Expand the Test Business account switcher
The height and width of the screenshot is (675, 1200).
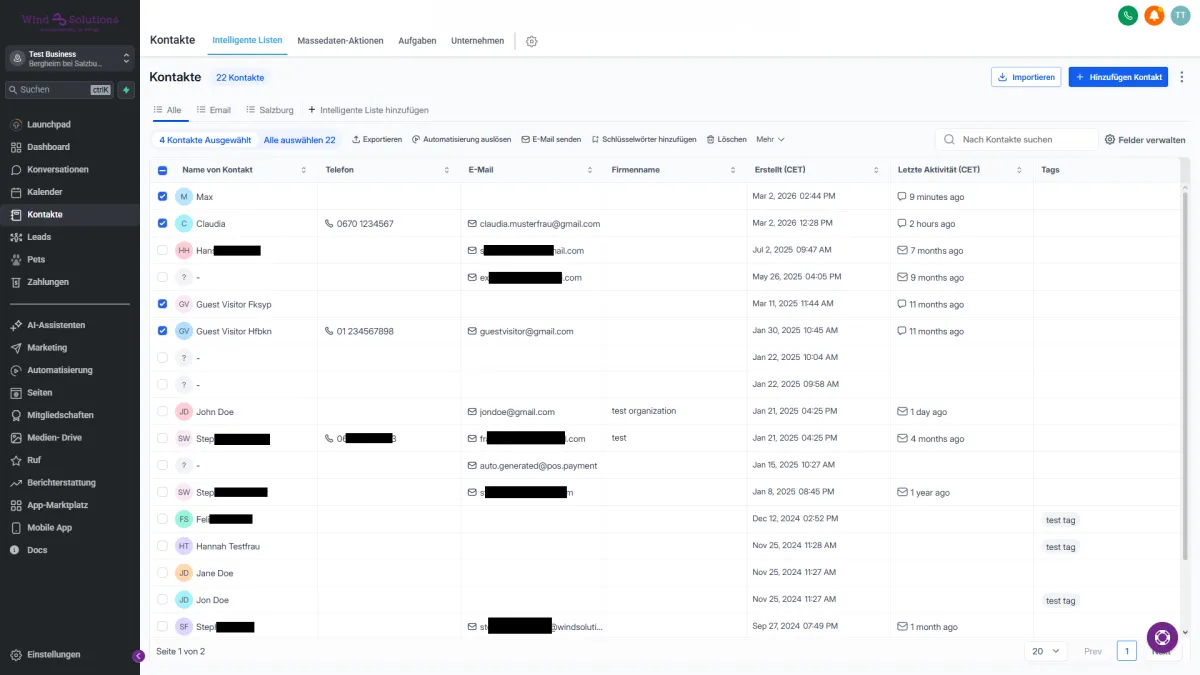point(70,59)
